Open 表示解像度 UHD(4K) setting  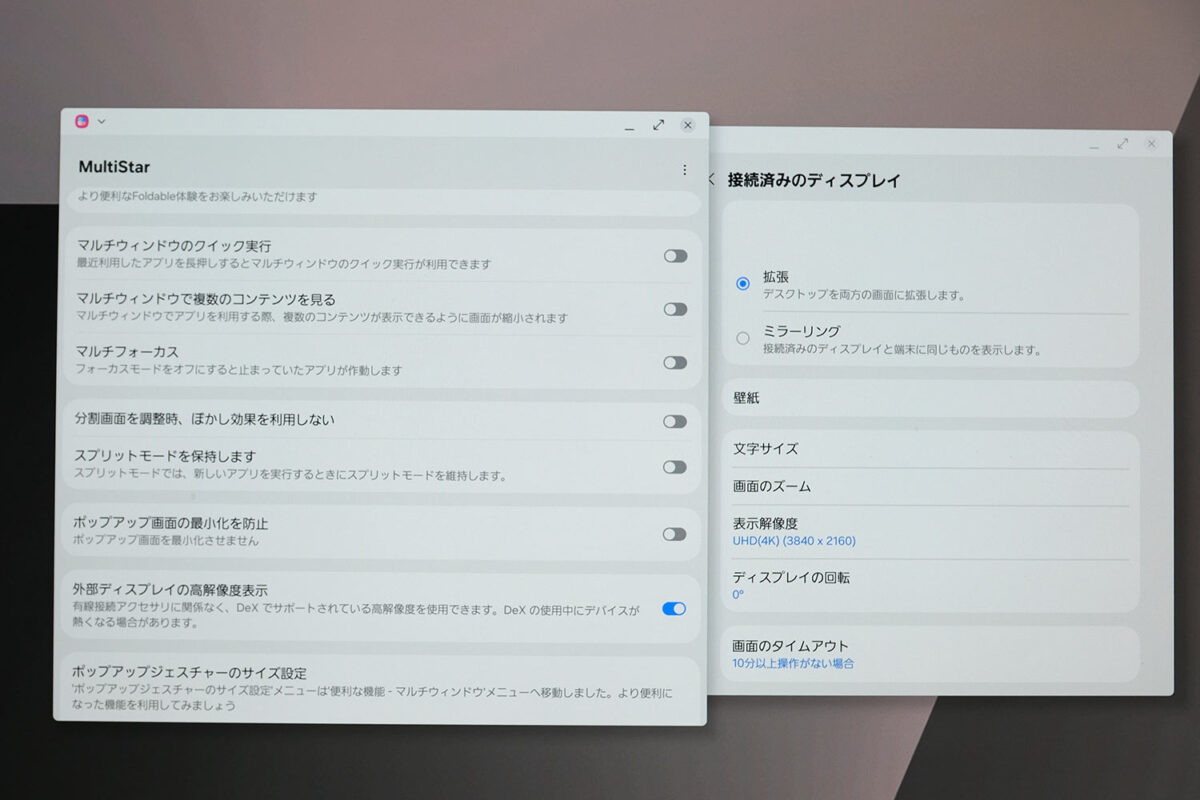(x=930, y=531)
